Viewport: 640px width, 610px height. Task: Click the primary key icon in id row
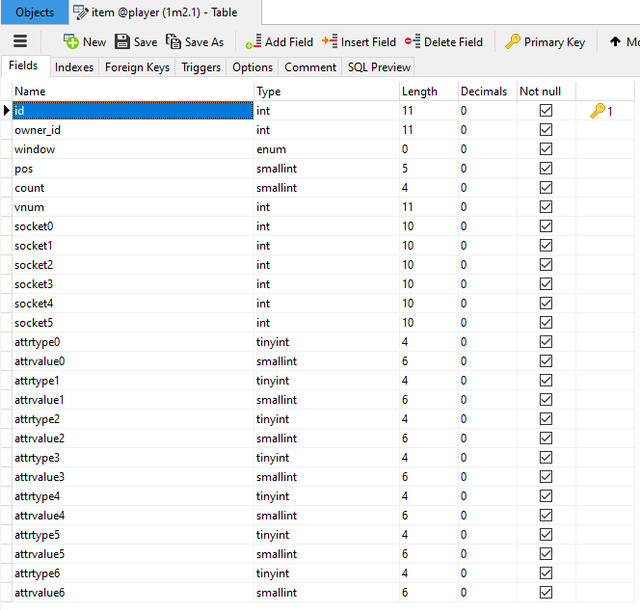tap(598, 111)
